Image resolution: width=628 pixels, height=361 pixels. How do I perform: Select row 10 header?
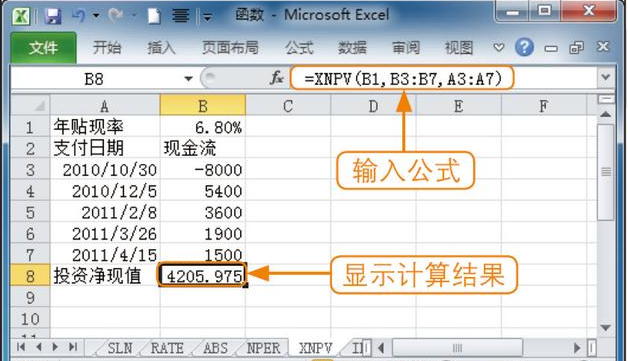[30, 319]
